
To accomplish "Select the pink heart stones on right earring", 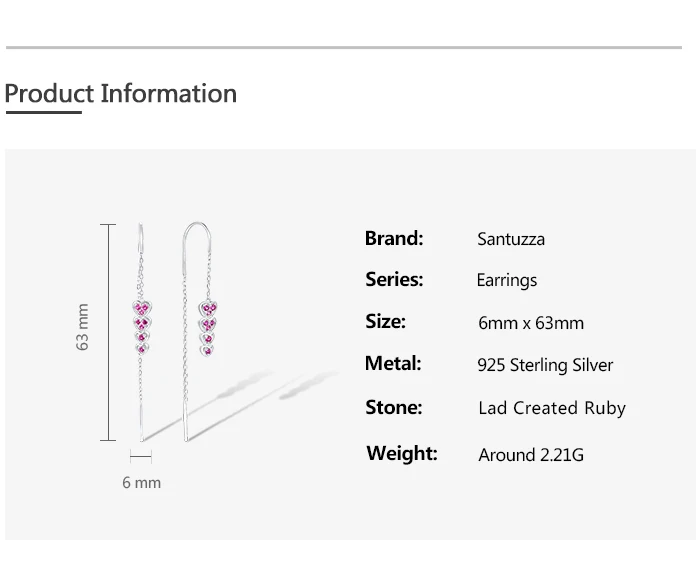I will click(208, 322).
